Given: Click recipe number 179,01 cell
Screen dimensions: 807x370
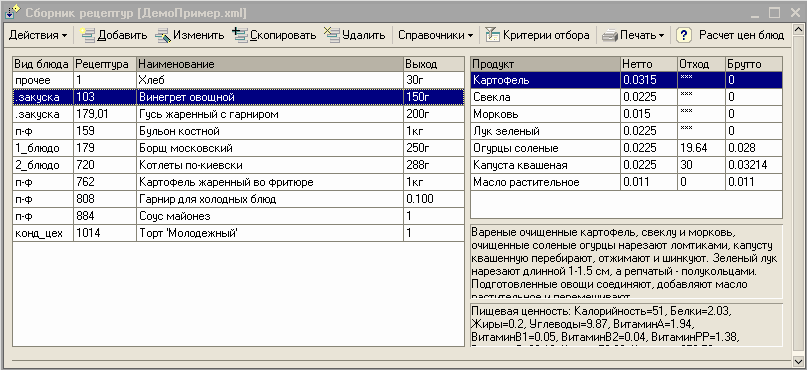Looking at the screenshot, I should pos(105,114).
